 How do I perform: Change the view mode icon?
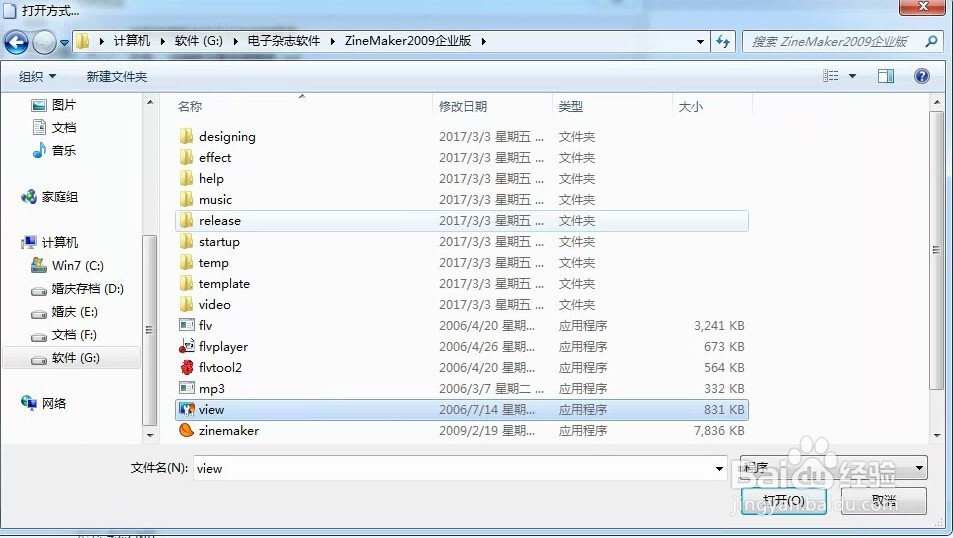pos(830,76)
